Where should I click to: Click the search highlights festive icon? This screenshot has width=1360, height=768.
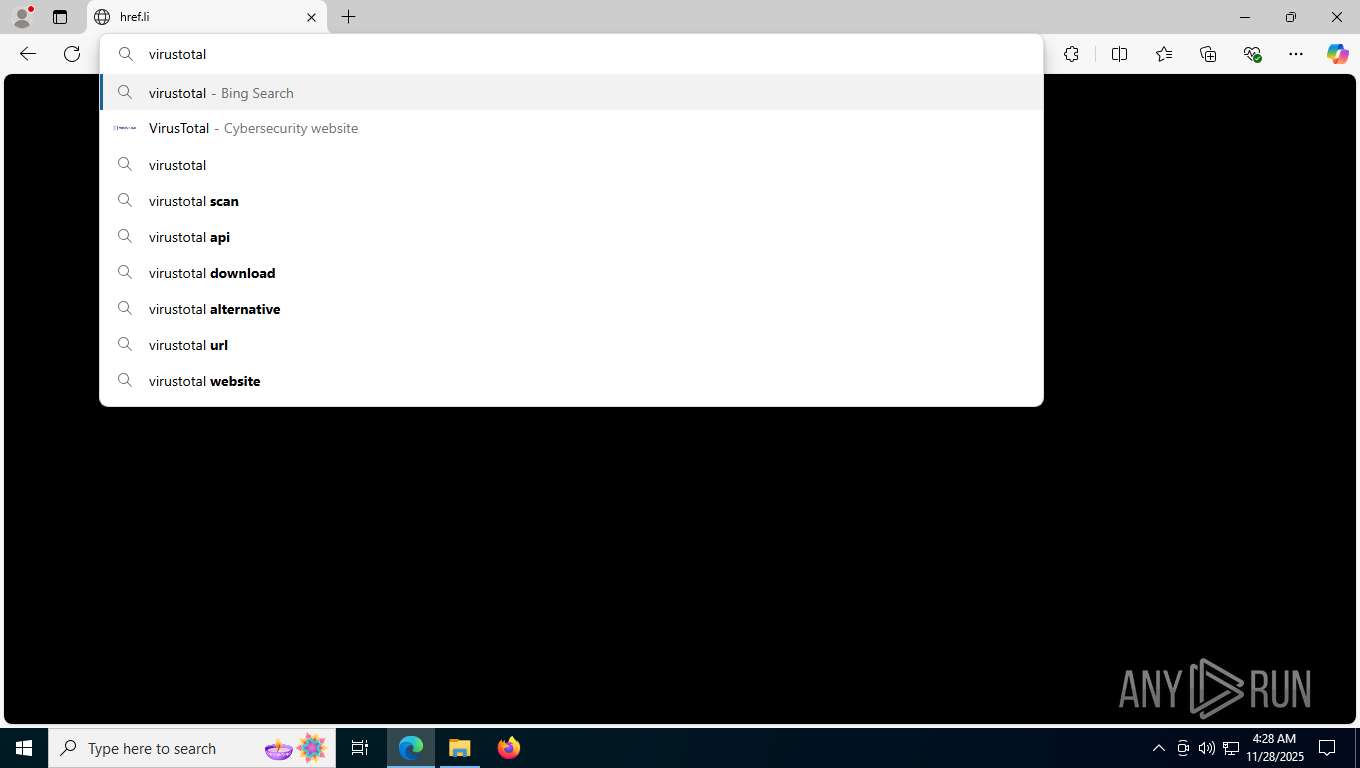pos(296,748)
